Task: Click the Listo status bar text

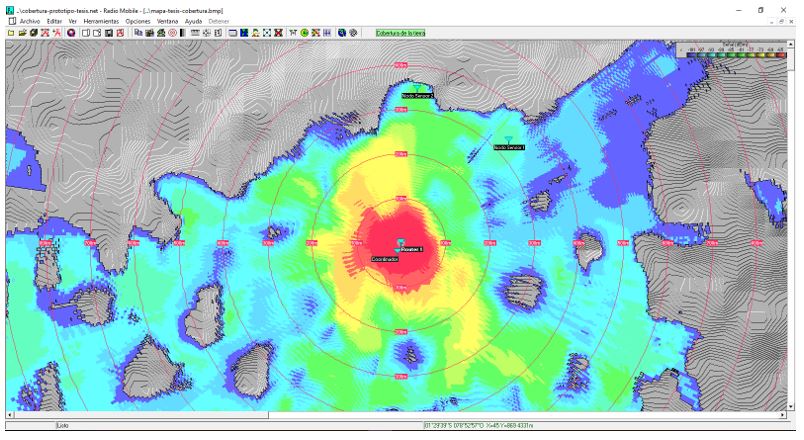Action: point(63,426)
